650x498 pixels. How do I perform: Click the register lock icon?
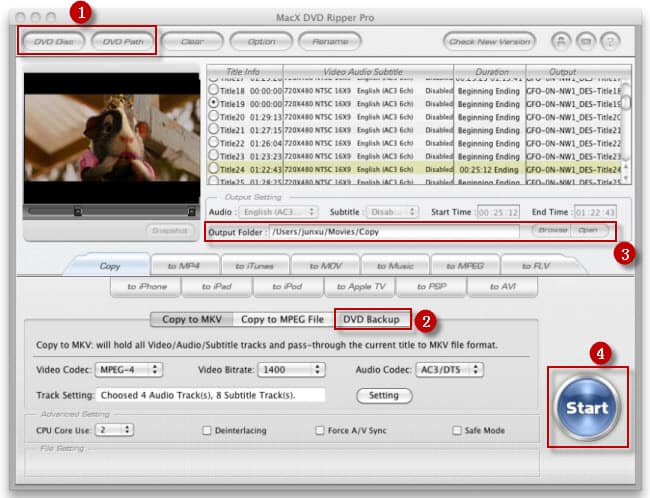click(561, 41)
